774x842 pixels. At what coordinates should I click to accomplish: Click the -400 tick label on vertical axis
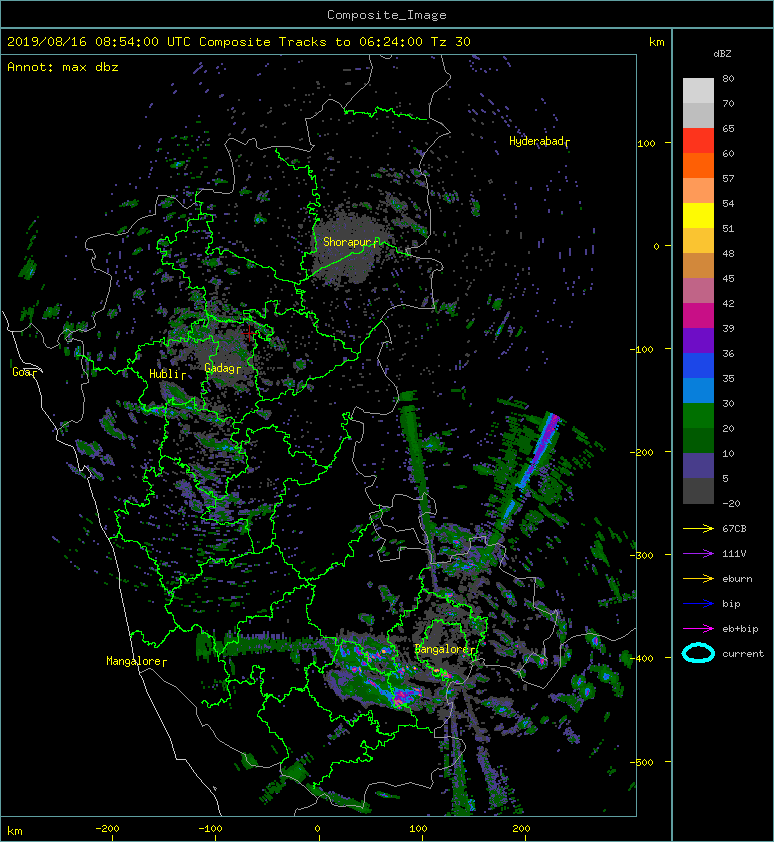point(641,658)
